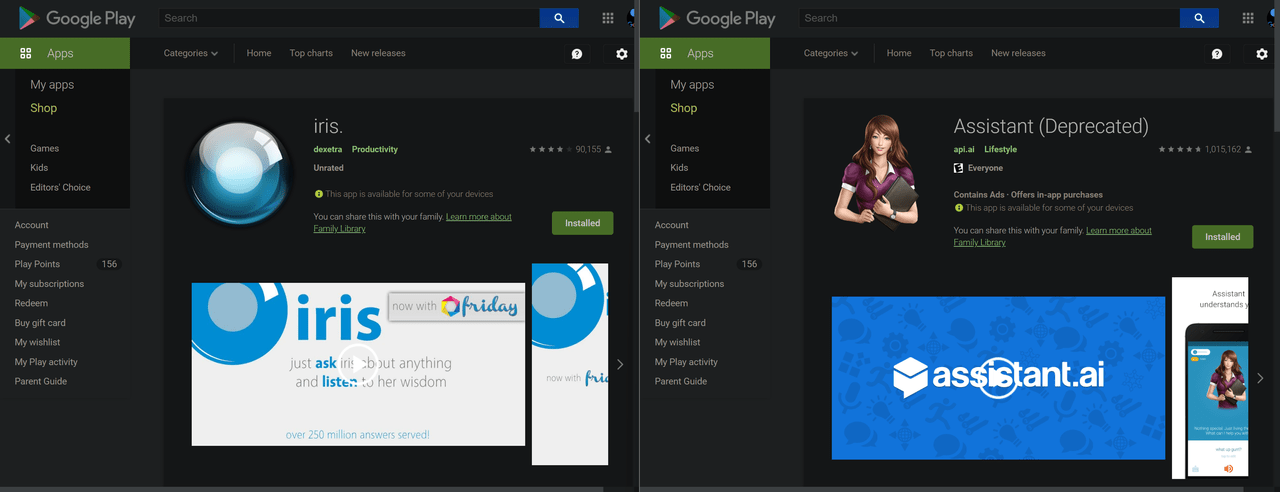
Task: Open My Play activity in right window
Action: [x=686, y=362]
